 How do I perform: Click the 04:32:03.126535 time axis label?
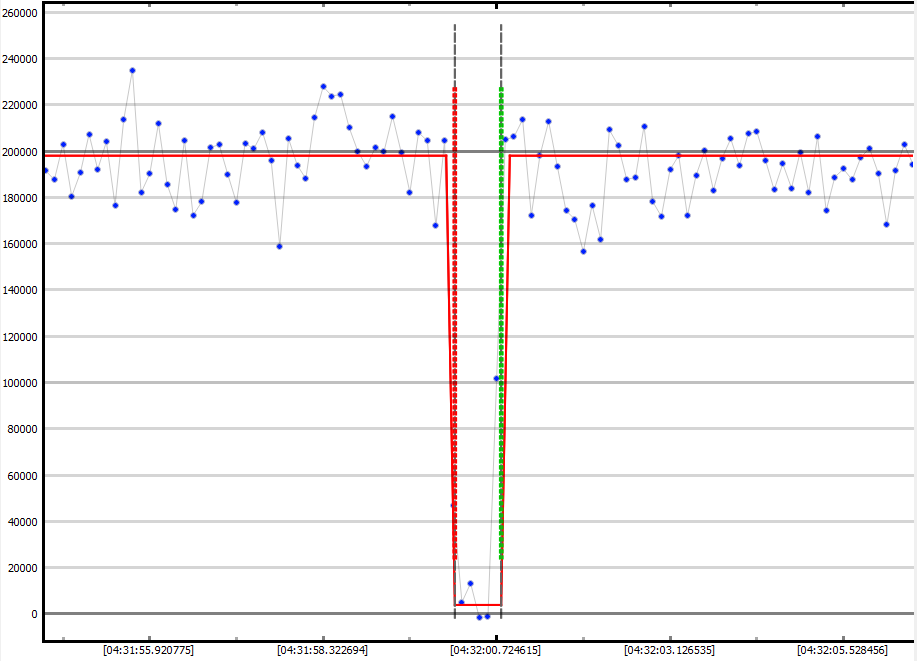click(x=669, y=650)
